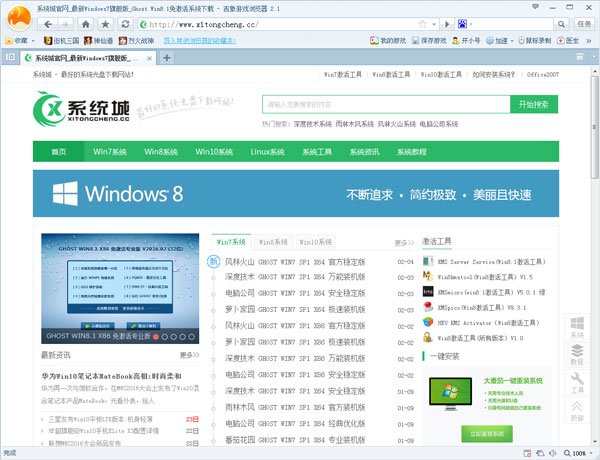Click 更多>> next to 最新资讯
The height and width of the screenshot is (460, 600).
click(189, 355)
